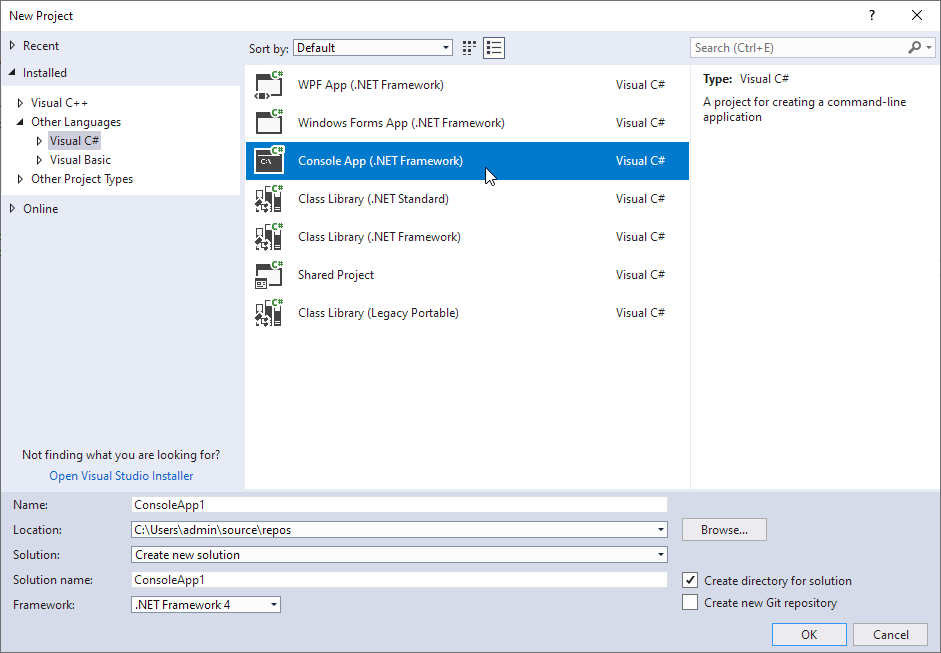This screenshot has width=941, height=653.
Task: Close the New Project dialog
Action: (x=917, y=16)
